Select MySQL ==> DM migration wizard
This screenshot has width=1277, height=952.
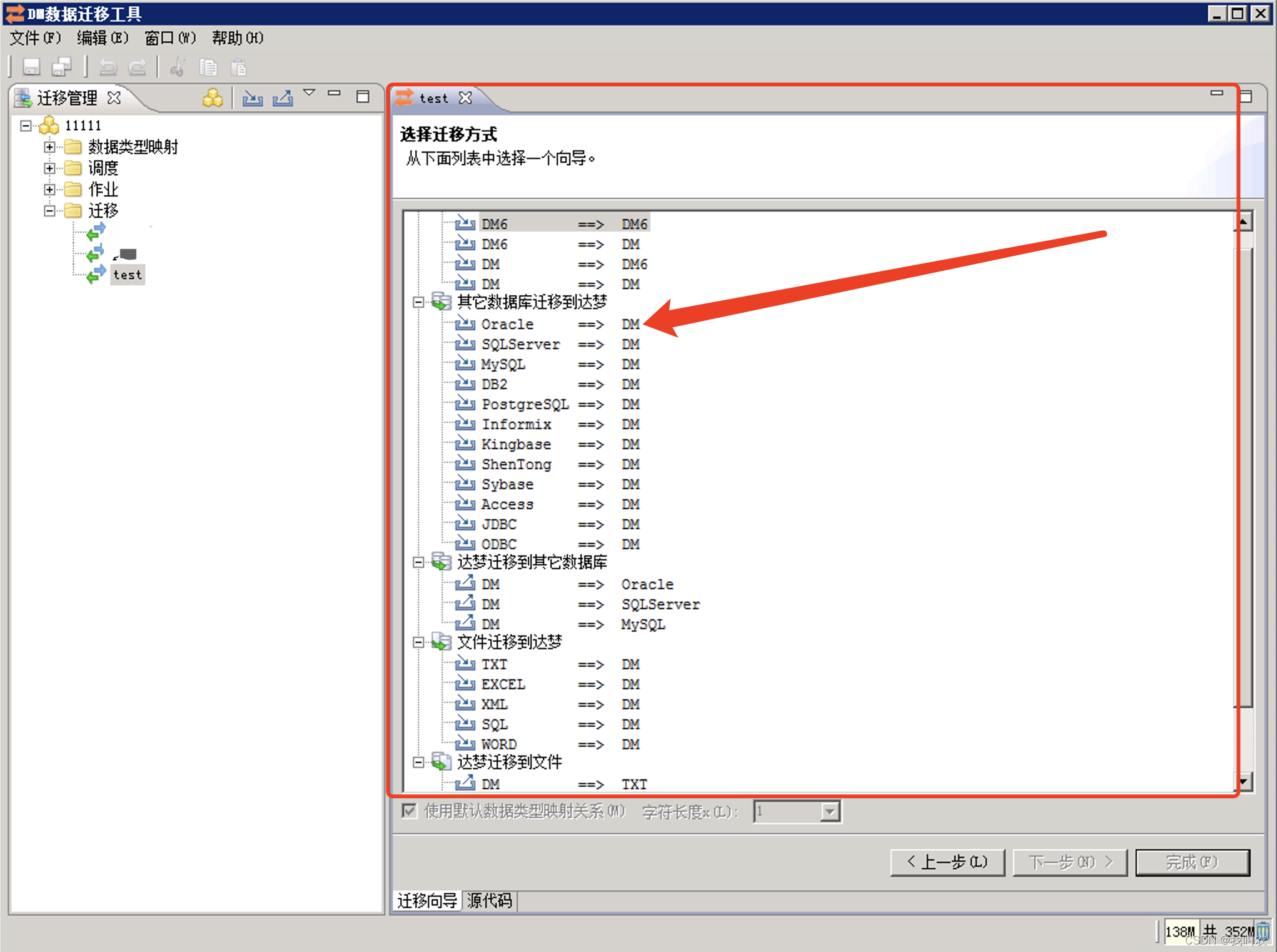click(x=547, y=365)
